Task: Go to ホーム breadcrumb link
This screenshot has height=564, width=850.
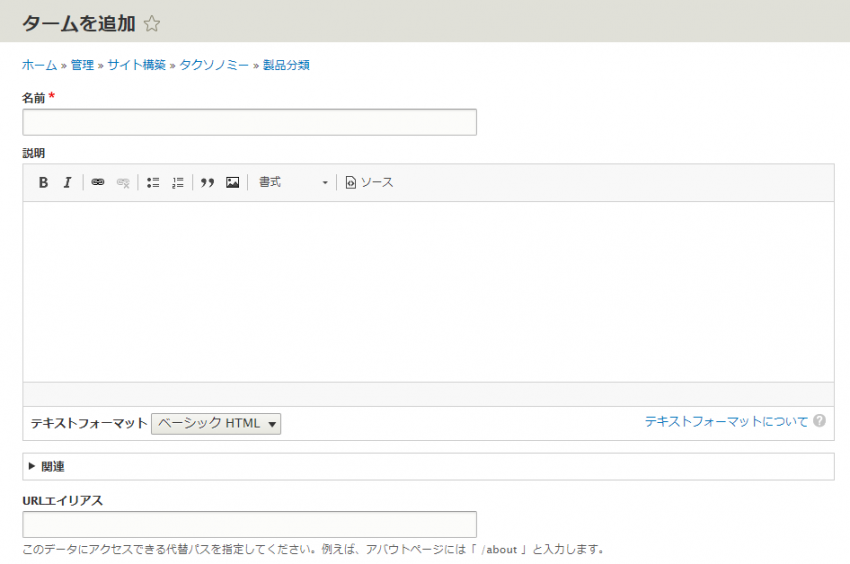Action: tap(39, 65)
